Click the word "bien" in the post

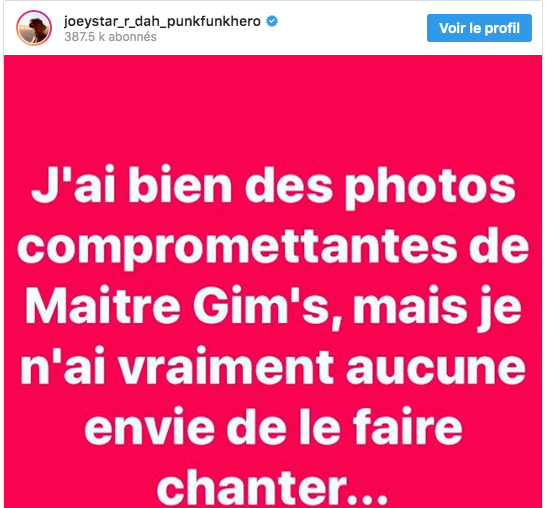click(180, 184)
